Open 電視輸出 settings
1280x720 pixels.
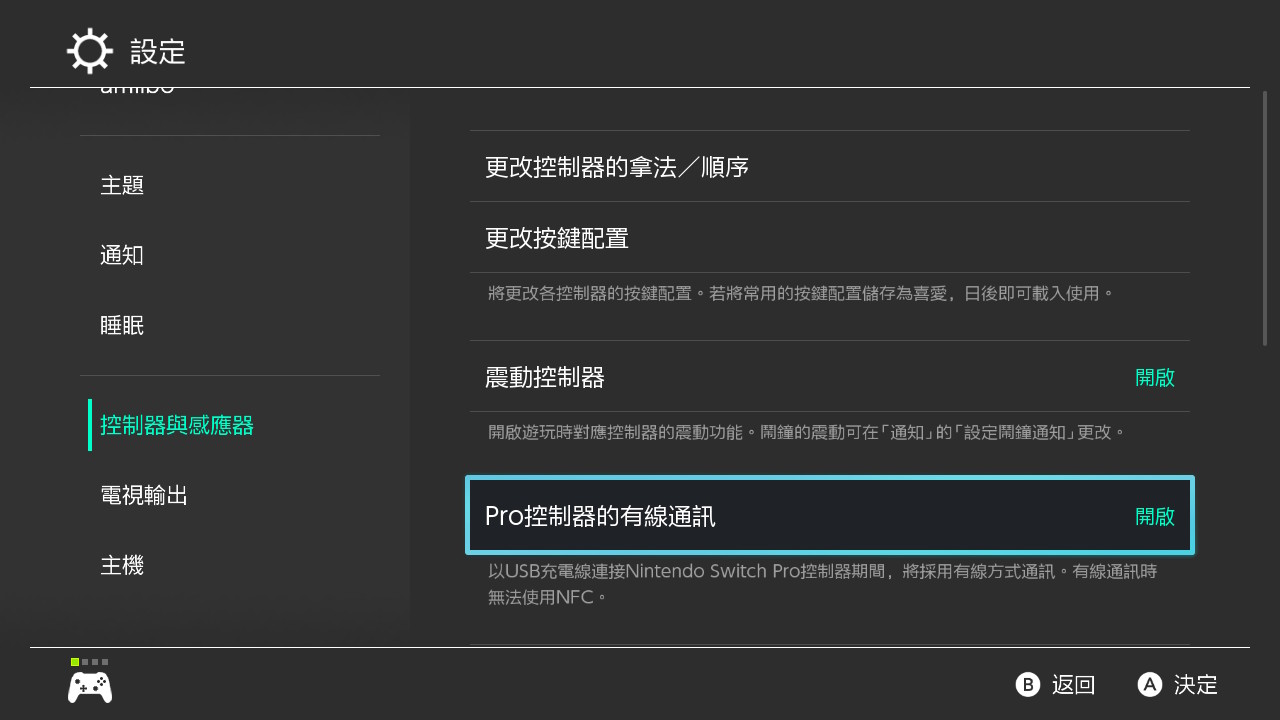145,496
